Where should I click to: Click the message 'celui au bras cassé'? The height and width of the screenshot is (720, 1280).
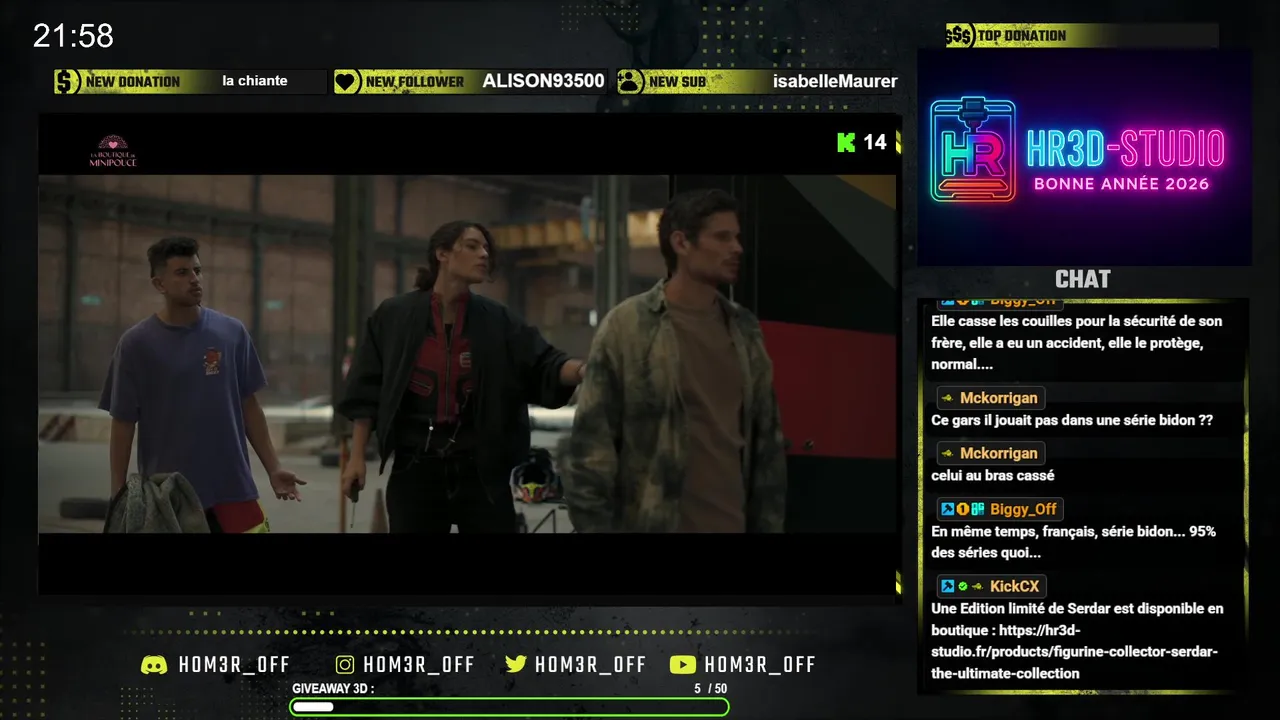coord(993,475)
